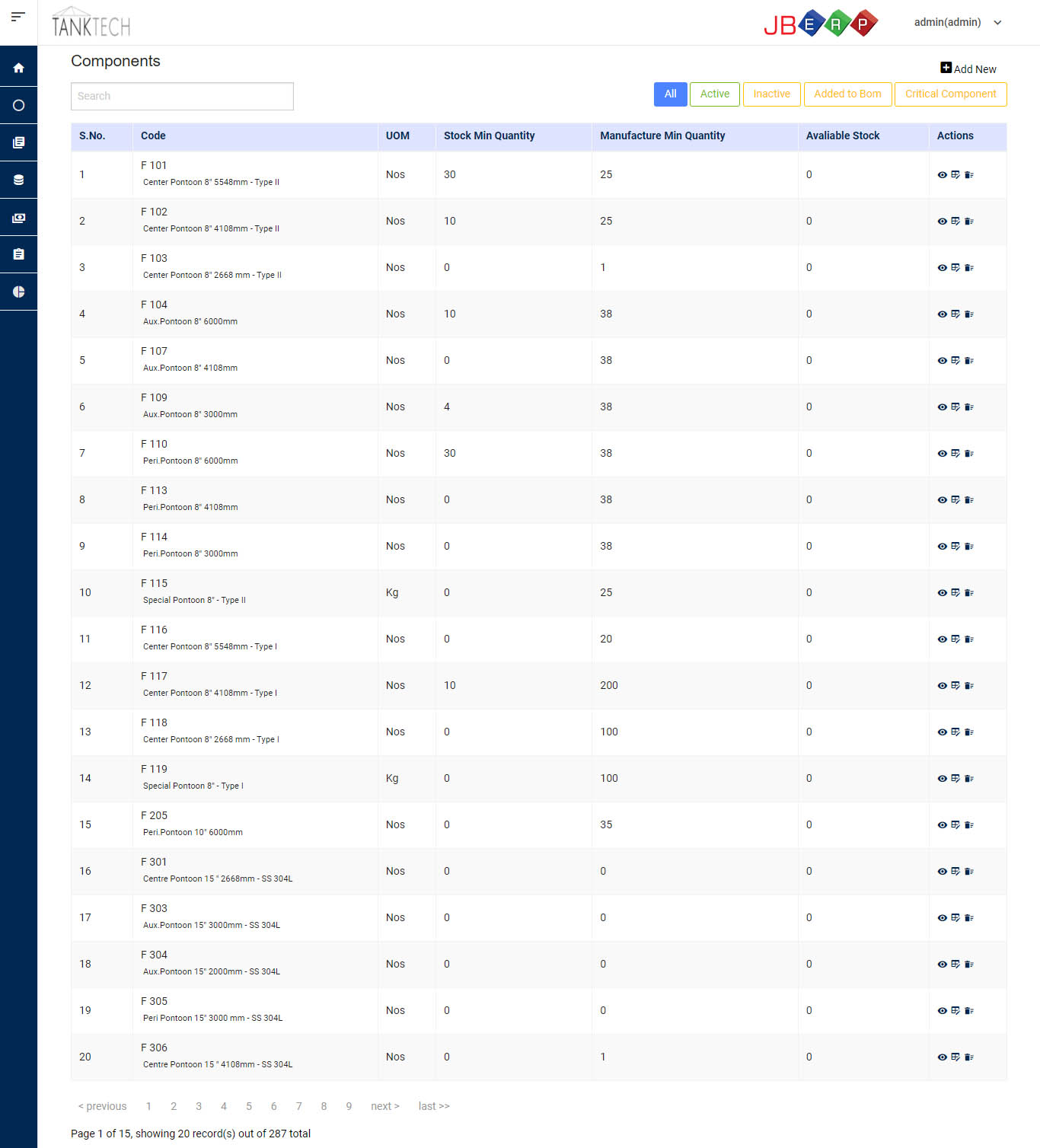Click Add New component button

point(968,69)
